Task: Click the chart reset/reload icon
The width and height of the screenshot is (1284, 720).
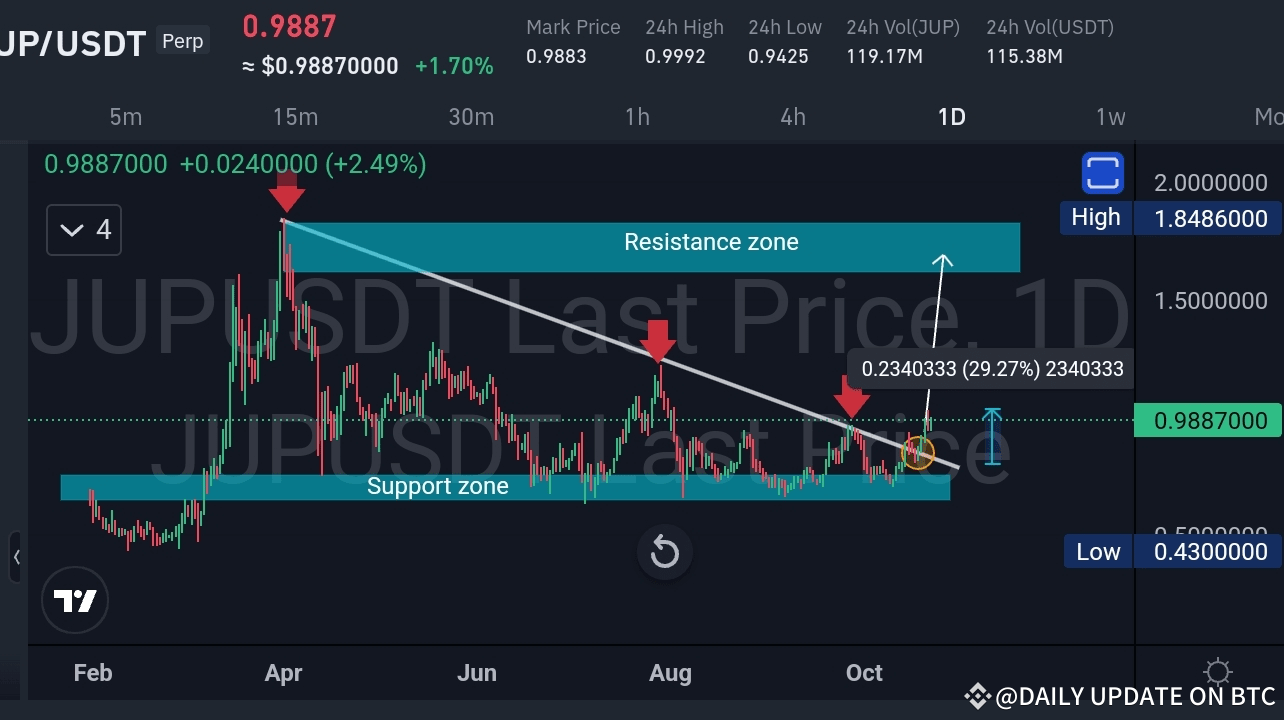Action: 664,552
